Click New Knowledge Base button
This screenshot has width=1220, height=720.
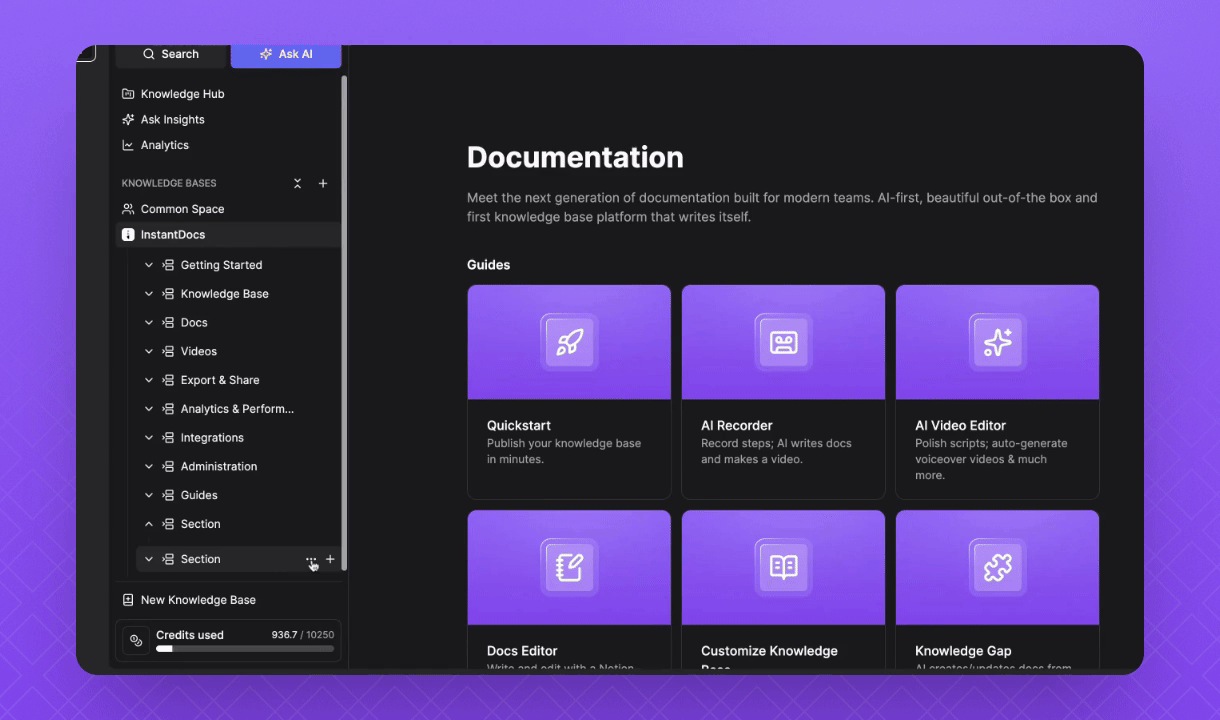click(x=198, y=600)
